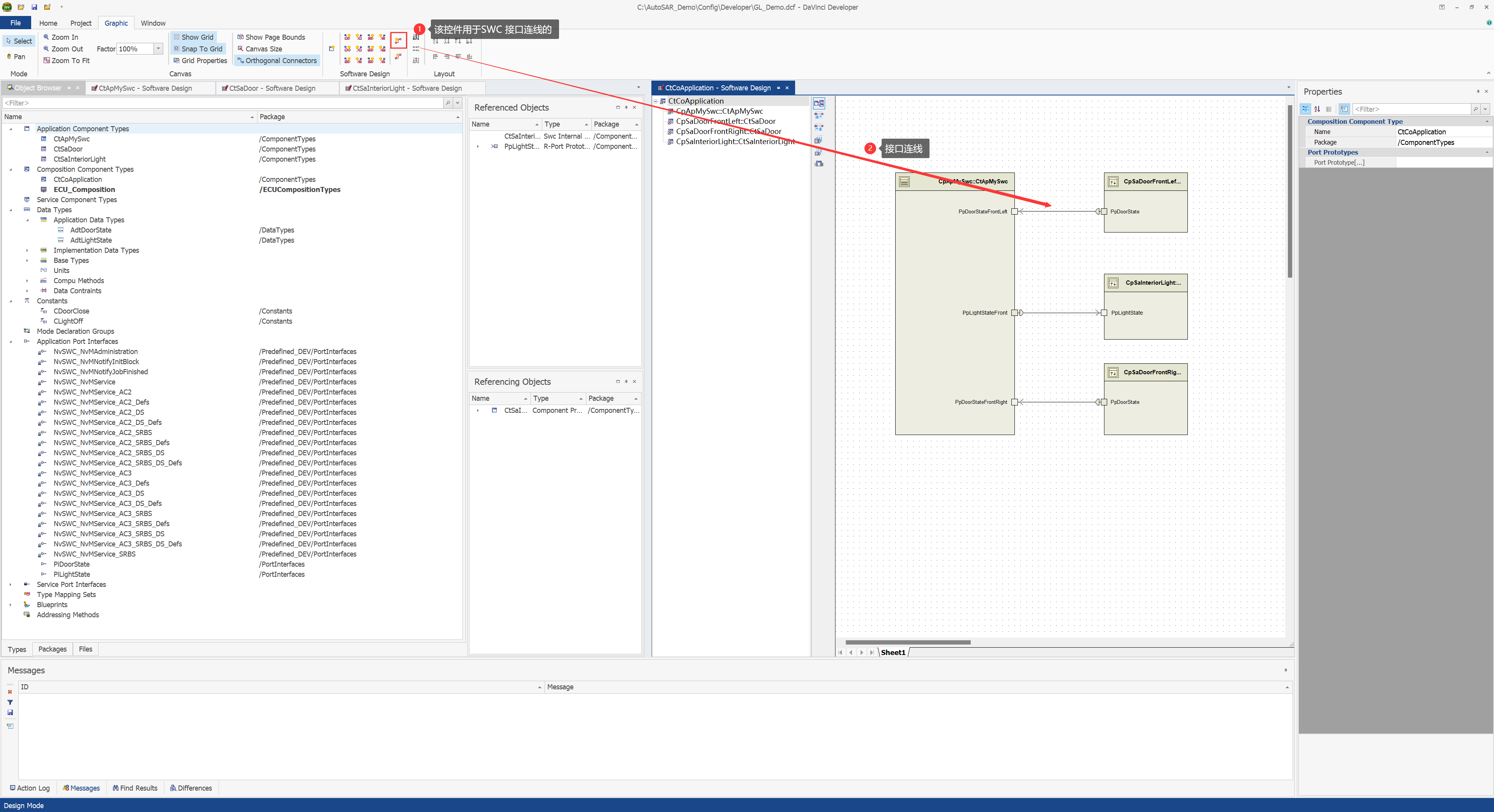
Task: Click the categorized view icon in Properties
Action: 1305,109
